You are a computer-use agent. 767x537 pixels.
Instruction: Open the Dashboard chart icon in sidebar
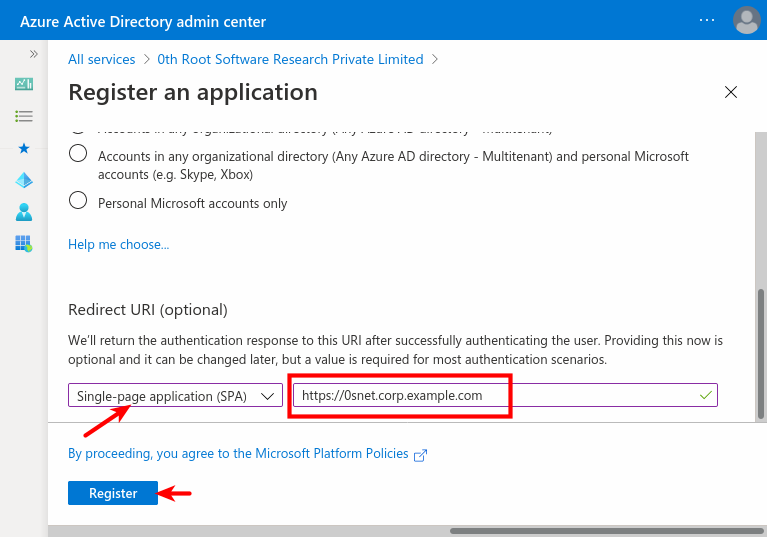[24, 84]
